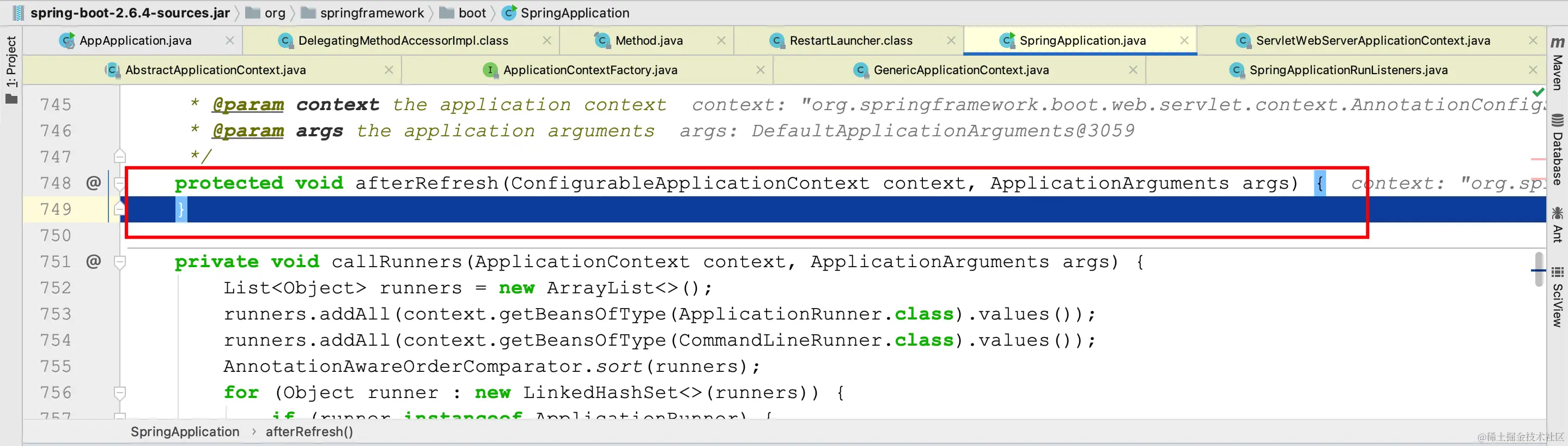Click the boot folder breadcrumb

pyautogui.click(x=463, y=13)
